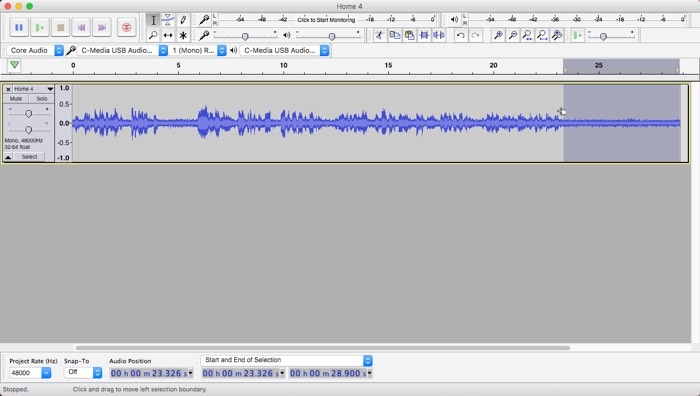Click the Audio Position time field
The image size is (700, 396).
point(151,373)
